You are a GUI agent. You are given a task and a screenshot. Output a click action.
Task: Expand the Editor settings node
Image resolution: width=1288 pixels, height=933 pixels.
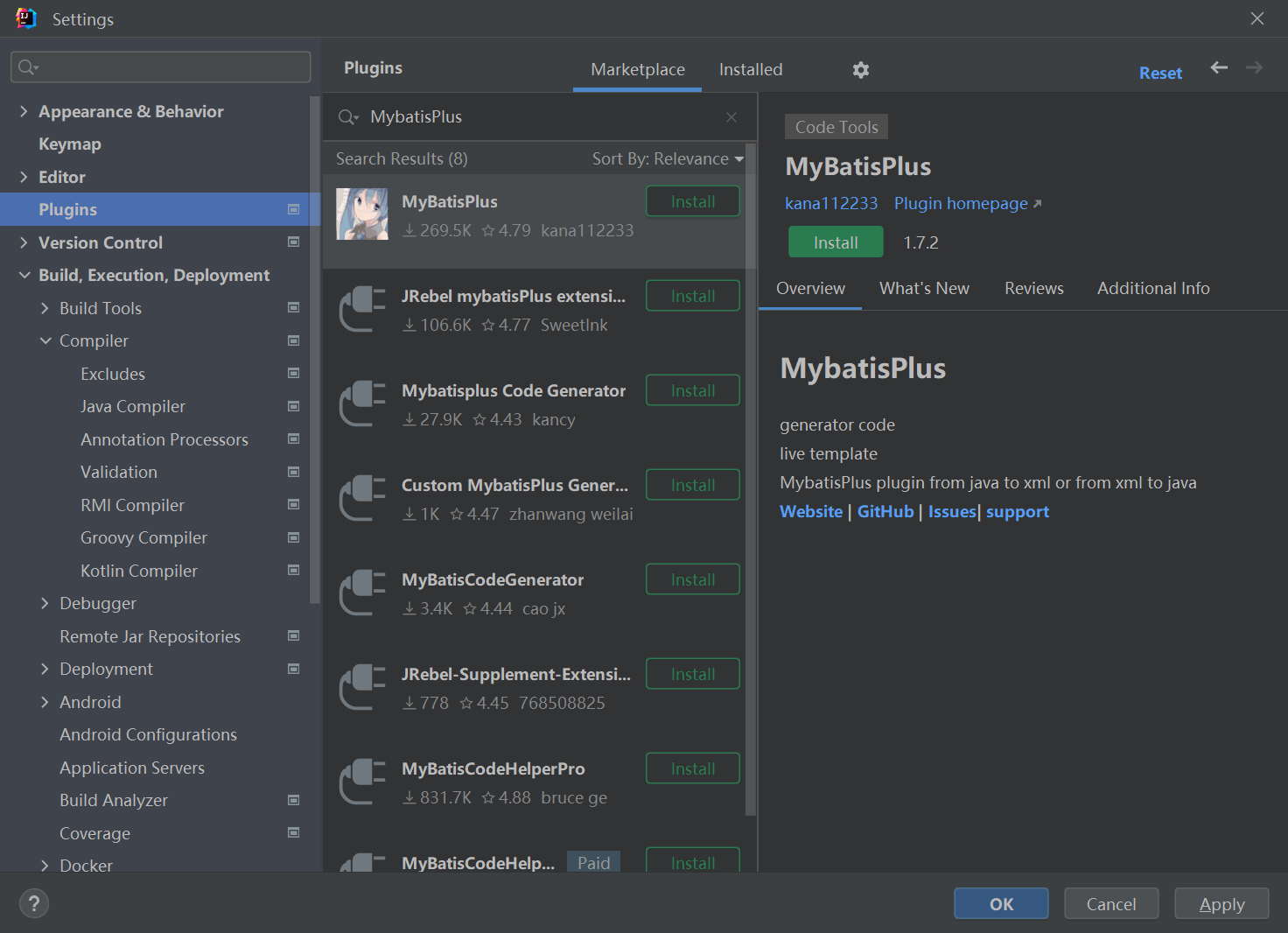point(24,177)
